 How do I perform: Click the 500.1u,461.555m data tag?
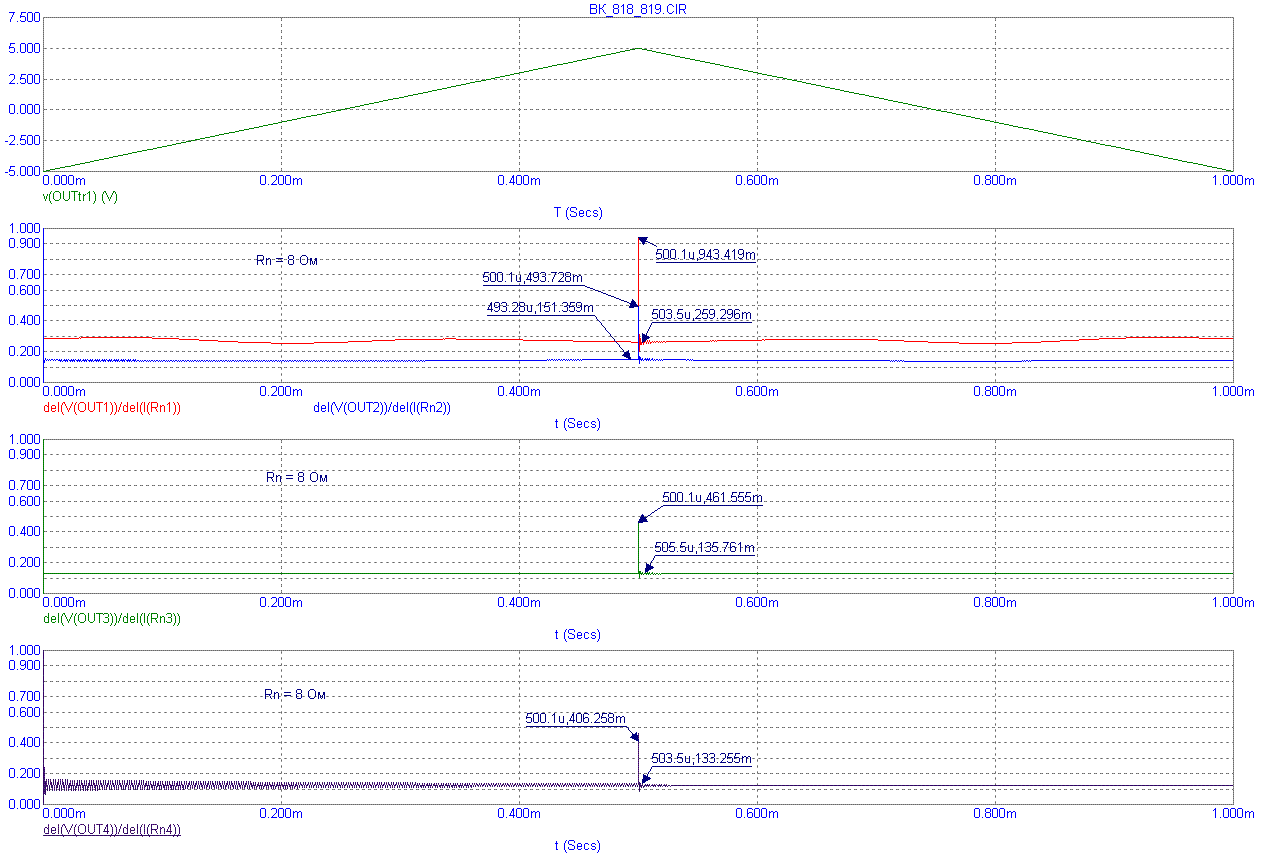(x=712, y=498)
